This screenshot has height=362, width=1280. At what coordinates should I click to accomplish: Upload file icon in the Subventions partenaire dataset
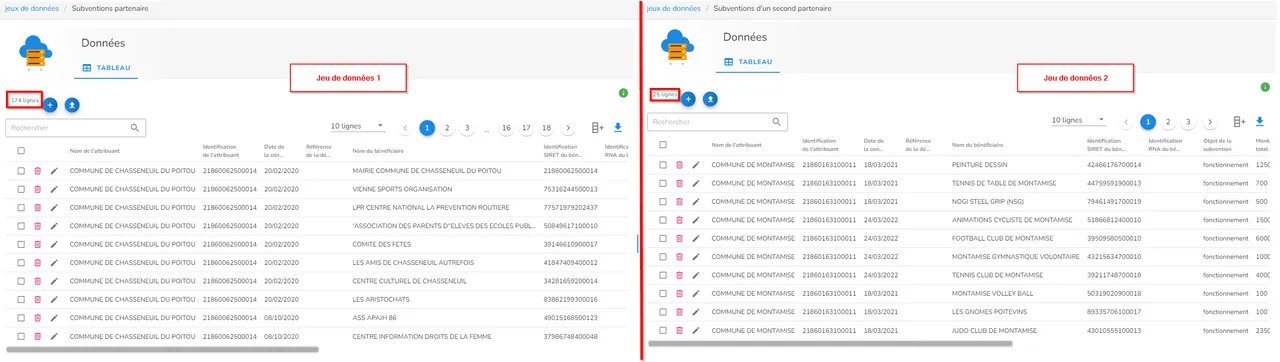pos(72,104)
